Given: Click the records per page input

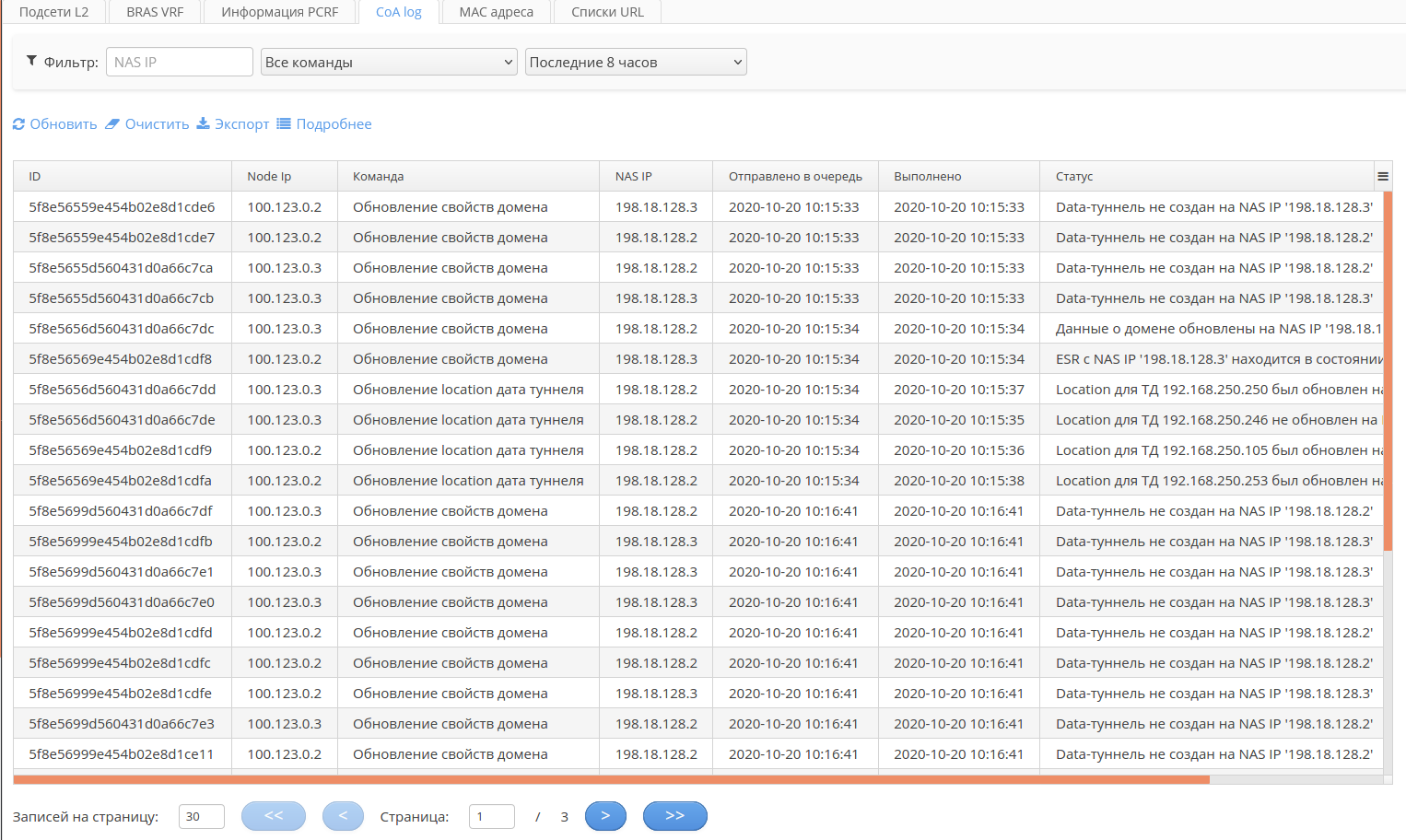Looking at the screenshot, I should click(201, 816).
